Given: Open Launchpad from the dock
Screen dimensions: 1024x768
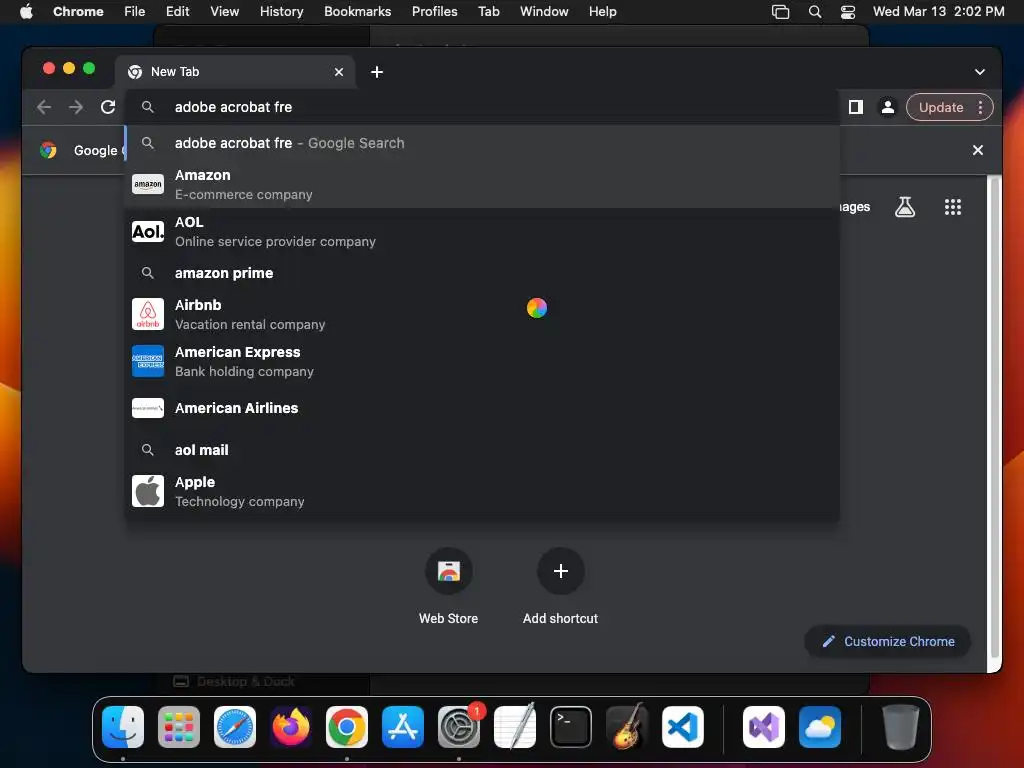Looking at the screenshot, I should pos(179,727).
